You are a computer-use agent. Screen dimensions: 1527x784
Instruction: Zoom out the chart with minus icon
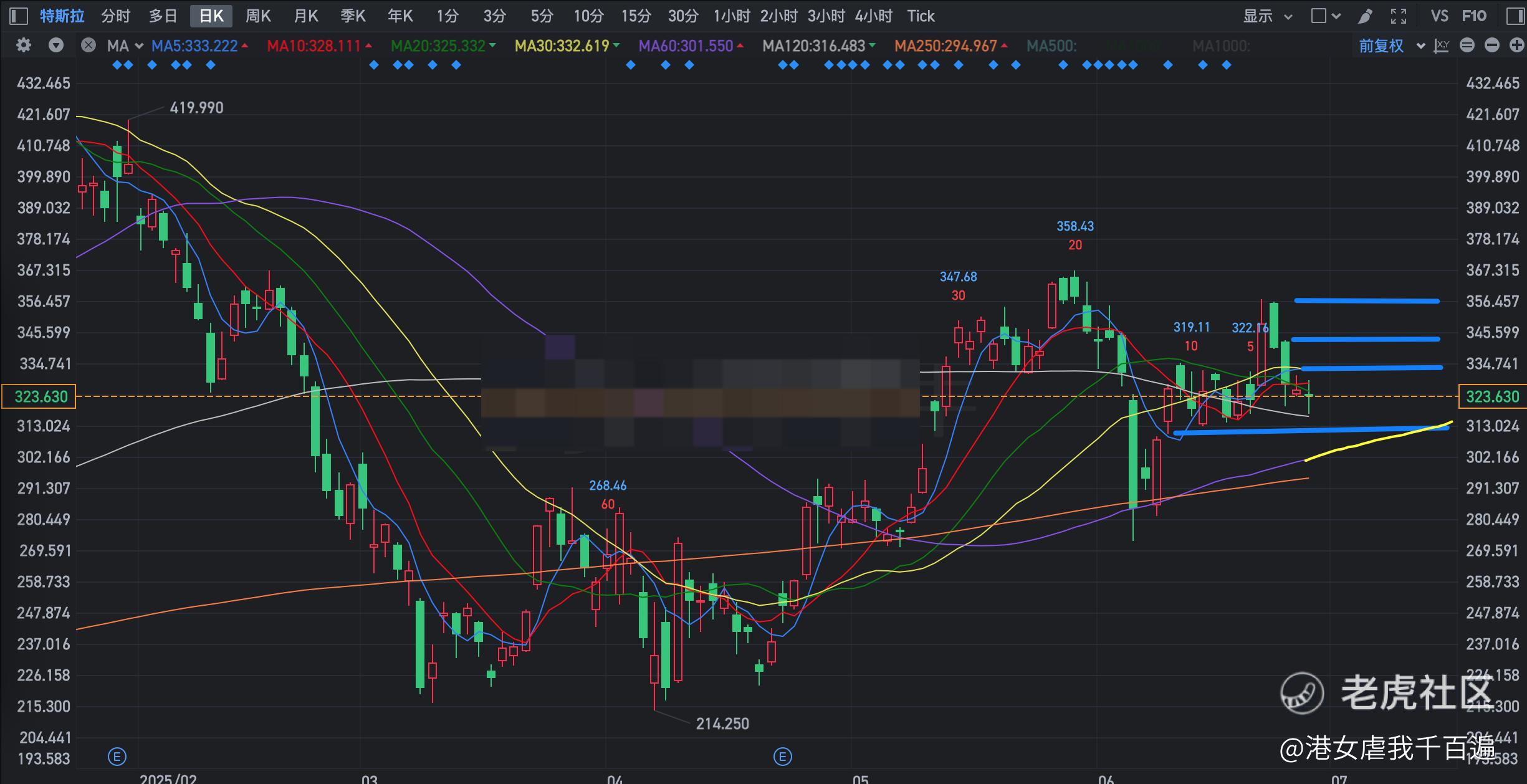[x=1492, y=45]
